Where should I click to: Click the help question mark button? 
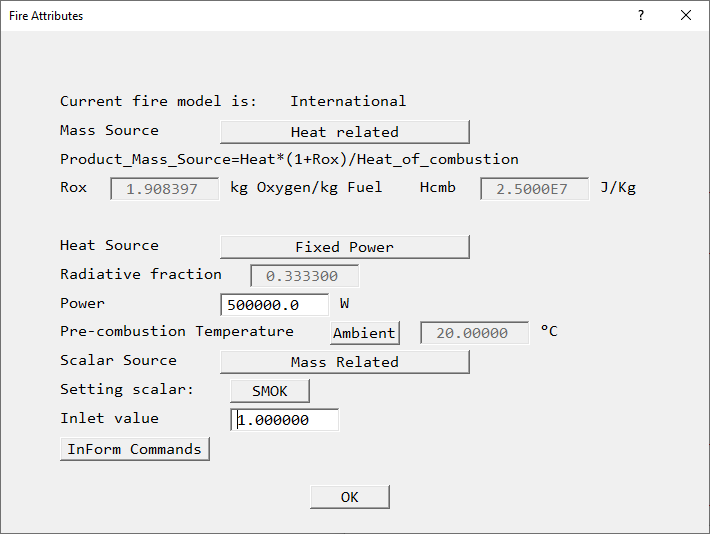point(641,16)
